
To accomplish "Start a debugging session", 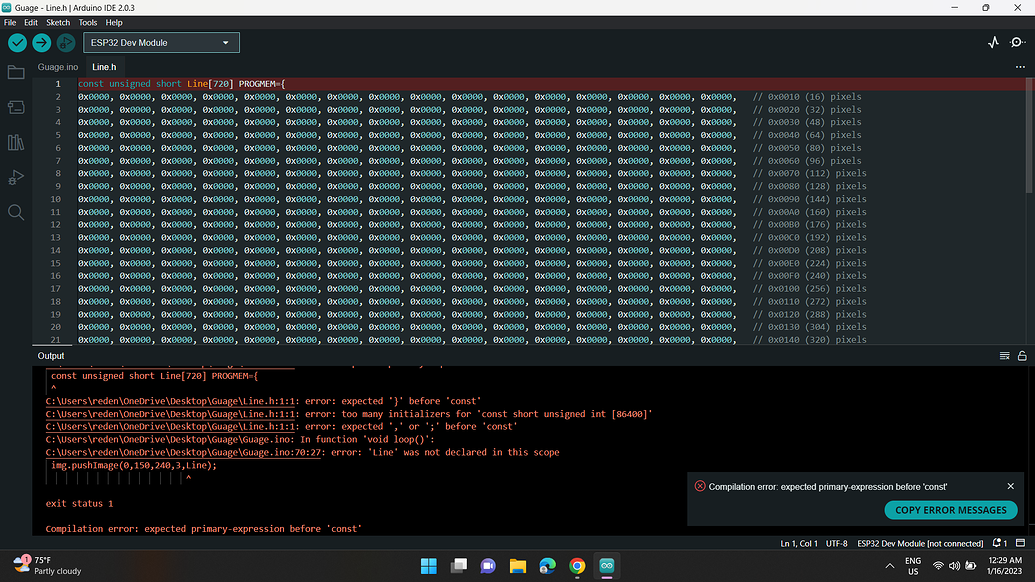I will [66, 42].
